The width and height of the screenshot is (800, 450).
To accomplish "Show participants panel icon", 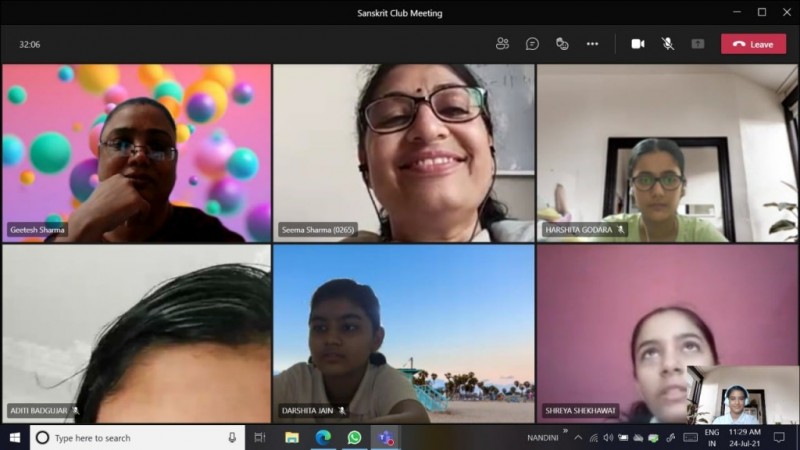I will 502,44.
